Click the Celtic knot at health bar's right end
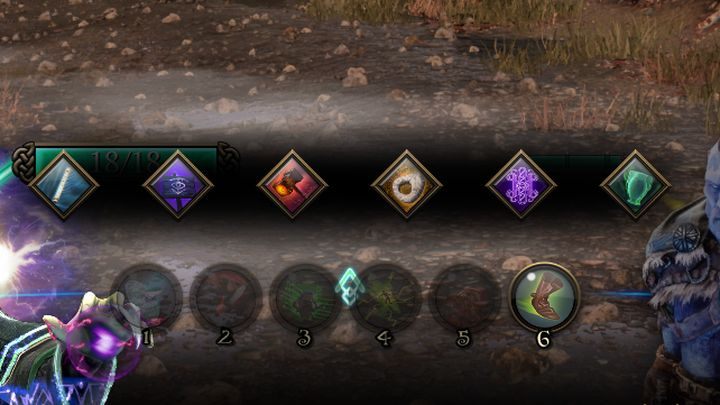720x405 pixels. click(x=228, y=156)
